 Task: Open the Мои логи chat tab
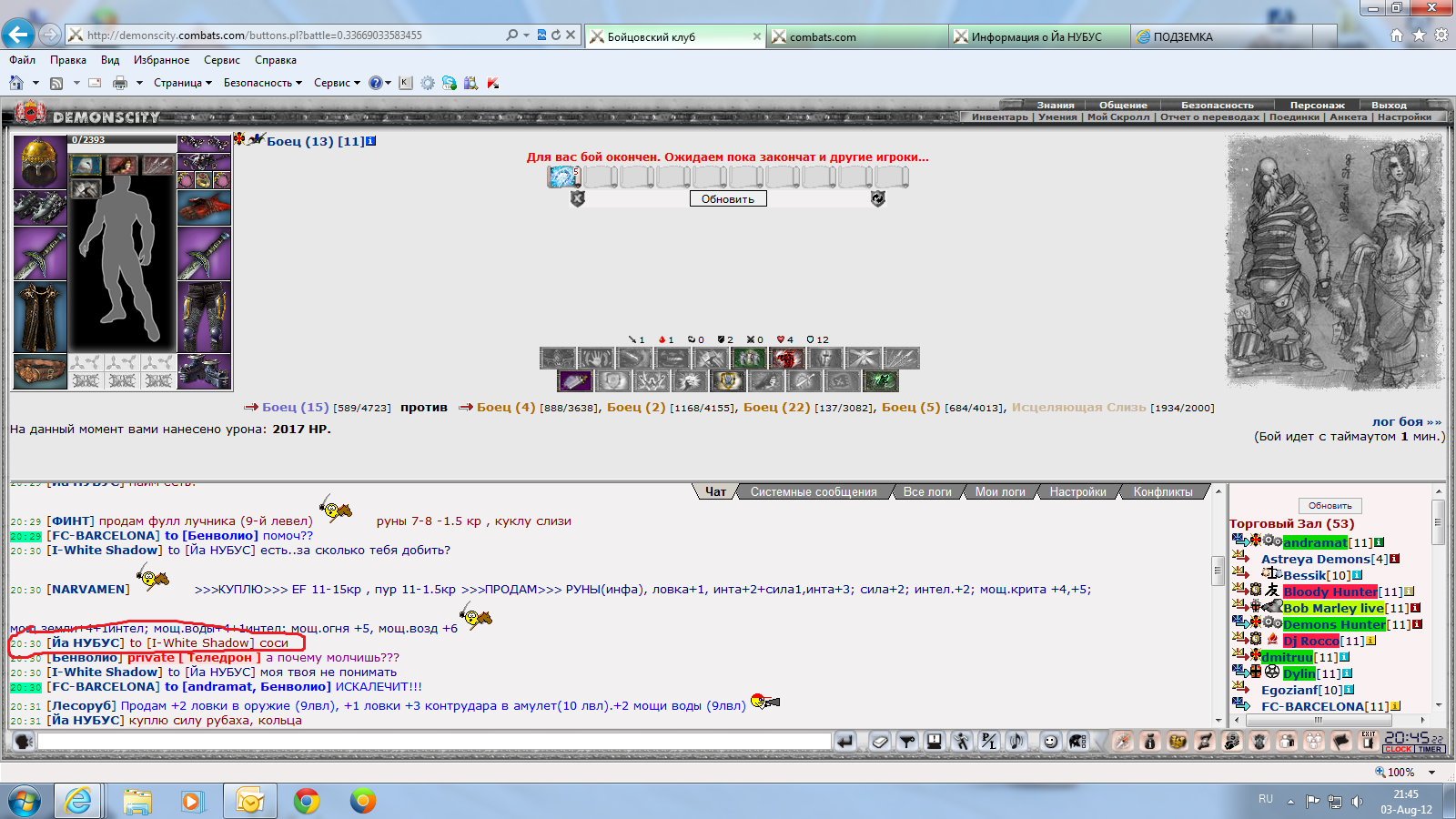point(1000,491)
